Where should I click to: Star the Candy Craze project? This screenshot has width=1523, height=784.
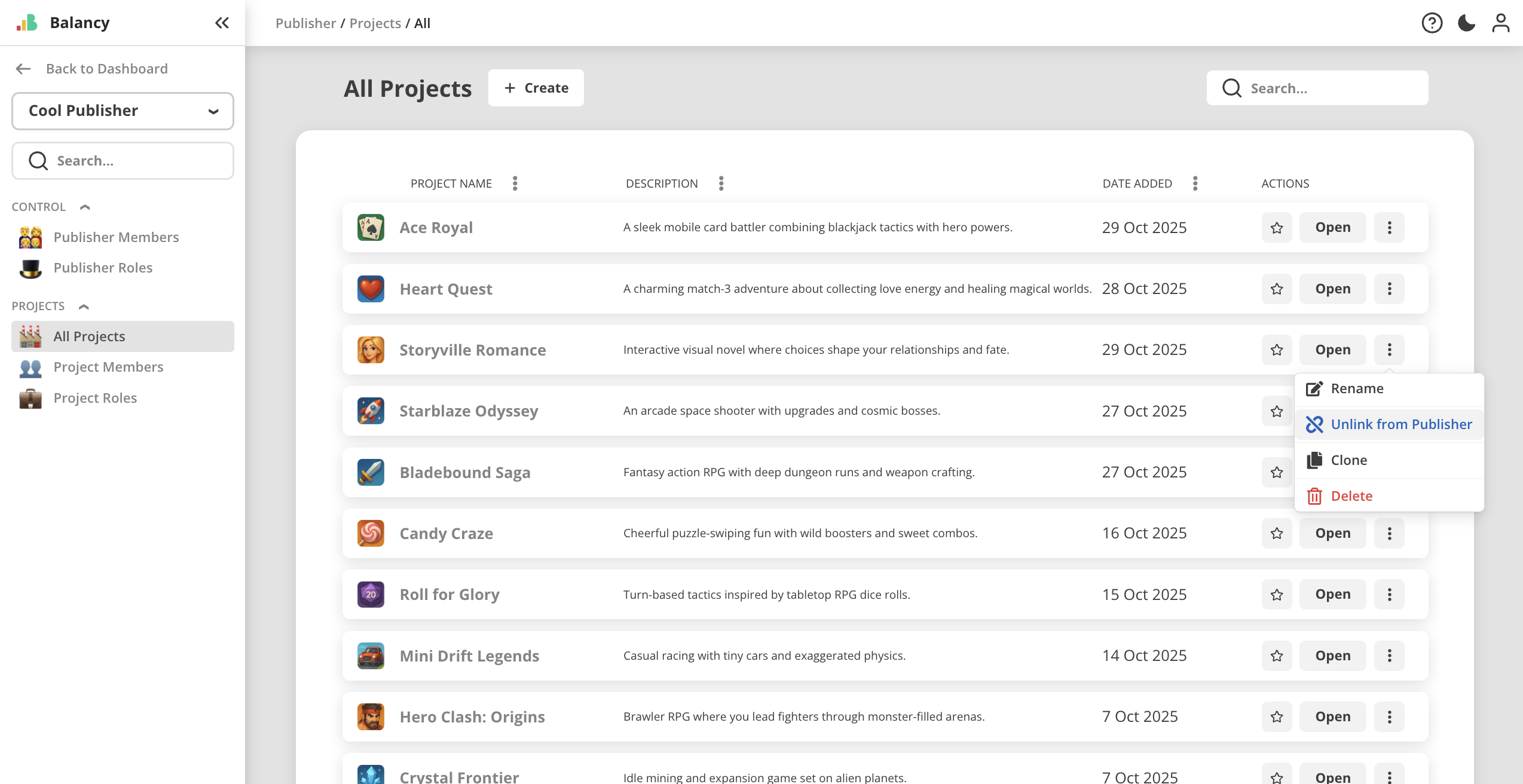[x=1277, y=533]
